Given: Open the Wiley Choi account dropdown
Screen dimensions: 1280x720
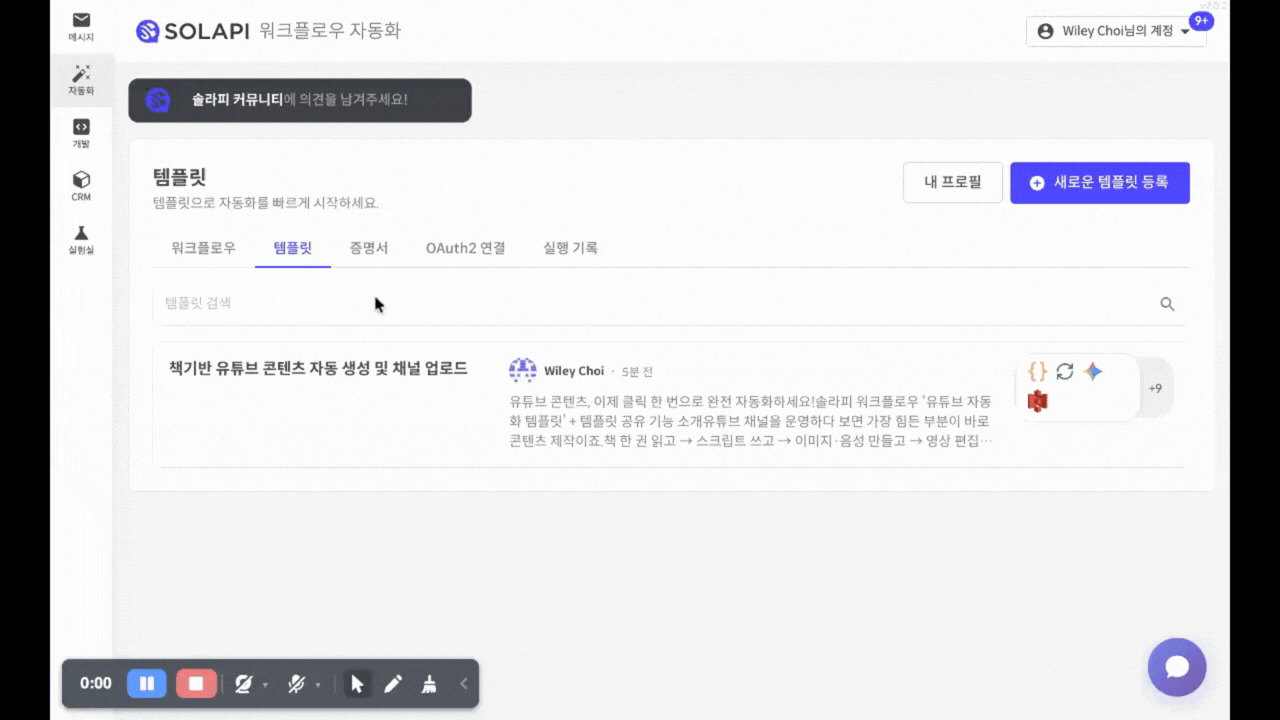Looking at the screenshot, I should [1115, 31].
